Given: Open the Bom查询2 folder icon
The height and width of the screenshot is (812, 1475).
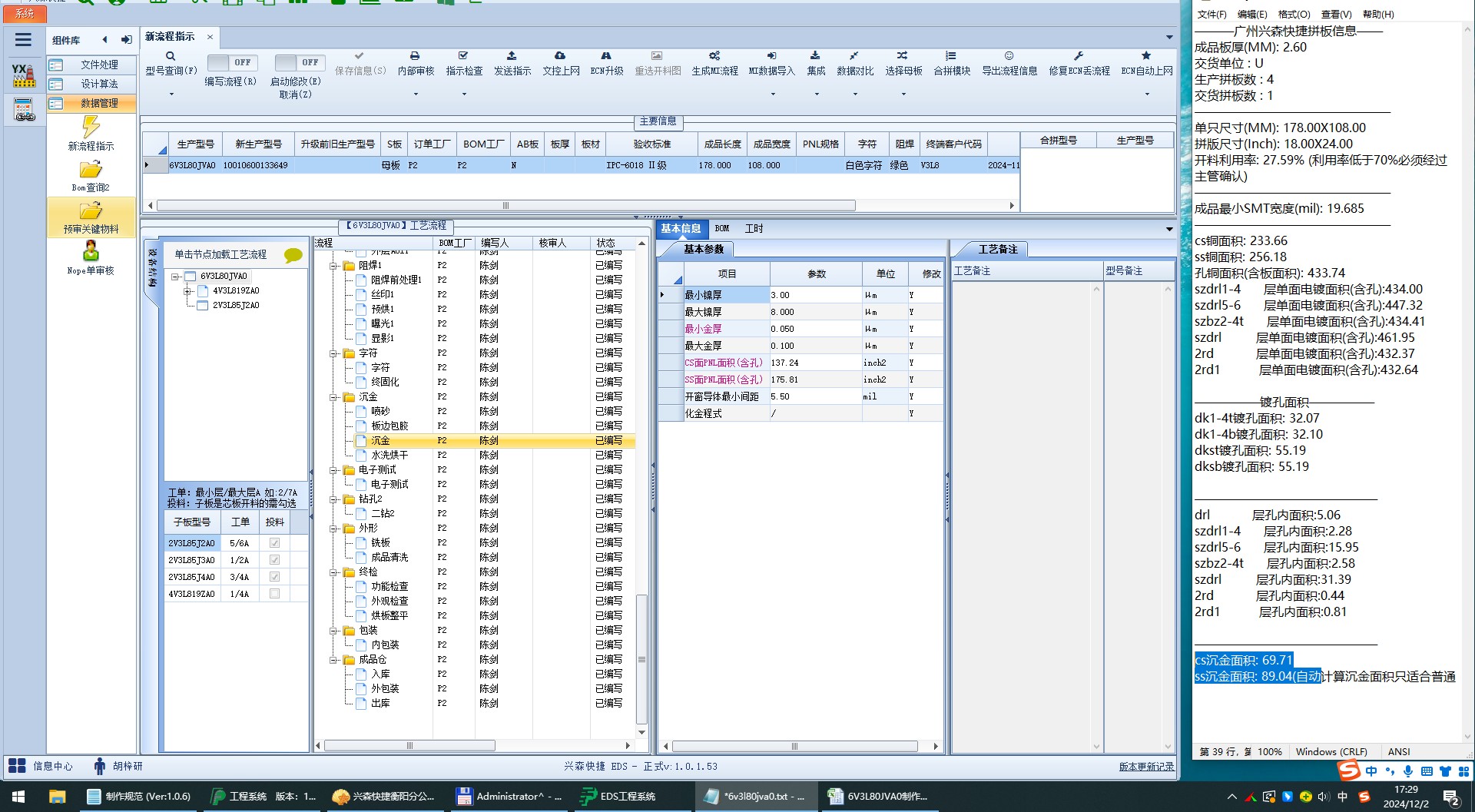Looking at the screenshot, I should click(x=91, y=169).
